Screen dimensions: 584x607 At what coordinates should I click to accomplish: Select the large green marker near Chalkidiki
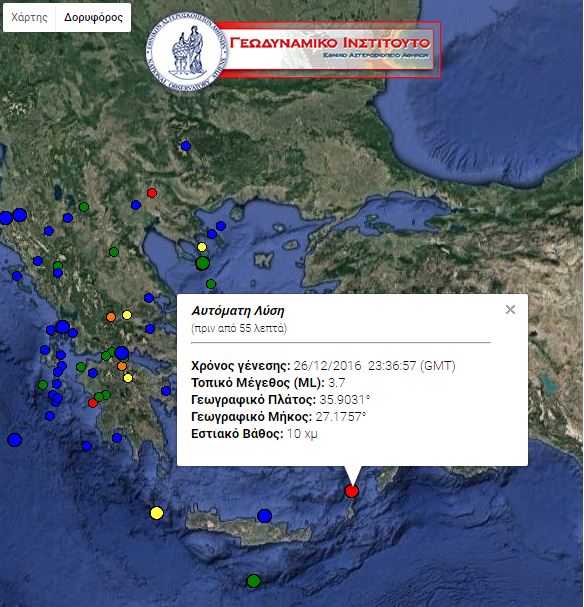pyautogui.click(x=202, y=263)
